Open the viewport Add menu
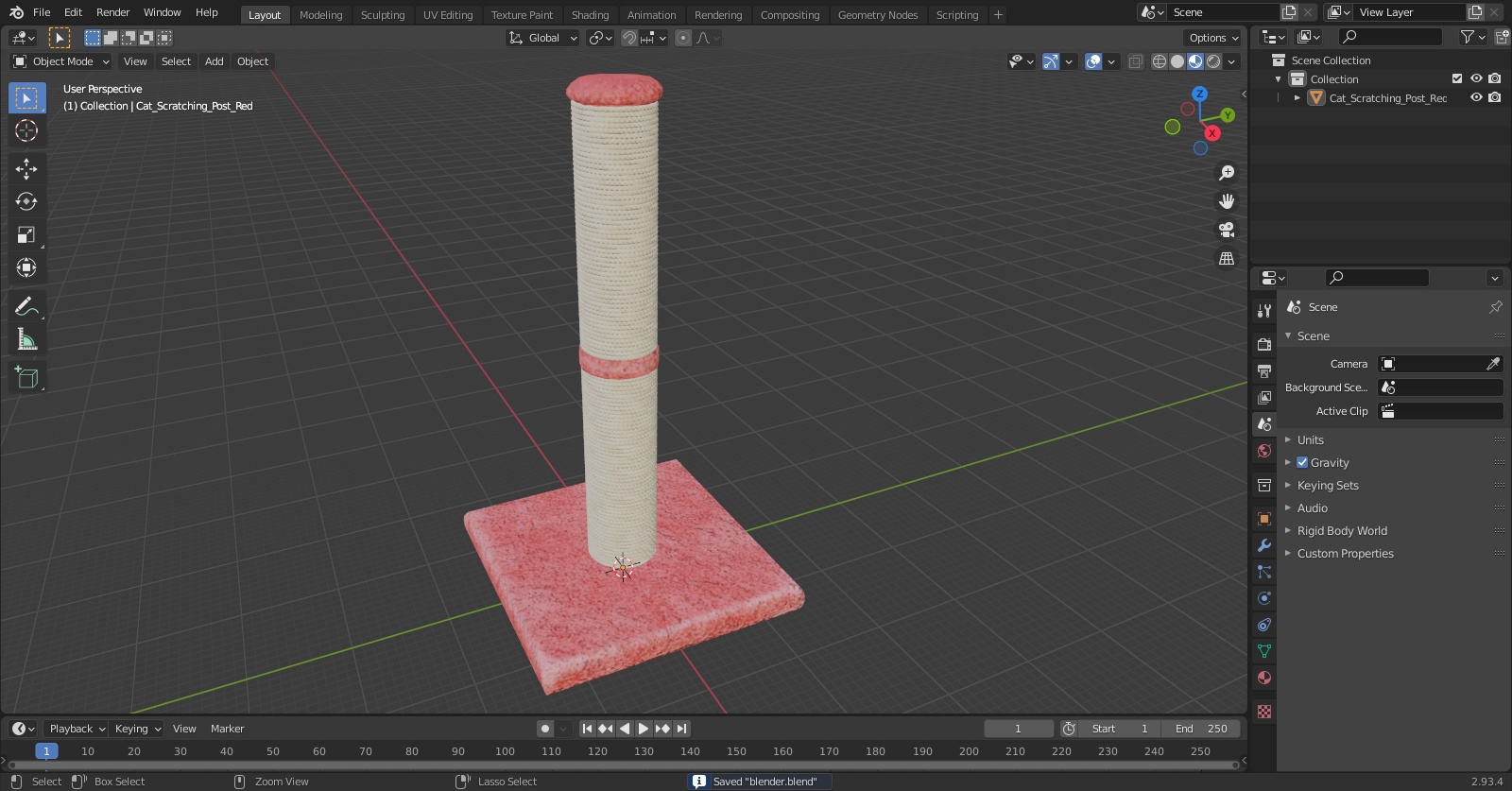Image resolution: width=1512 pixels, height=791 pixels. point(215,61)
